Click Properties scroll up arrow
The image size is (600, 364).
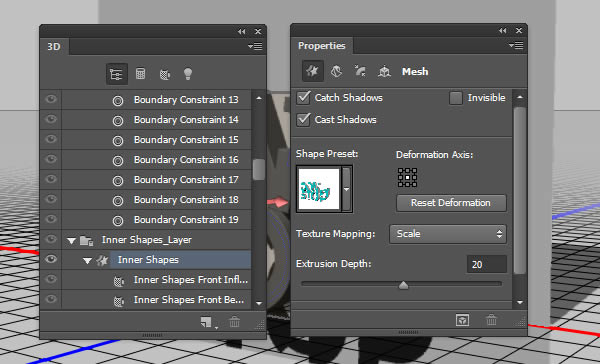pos(520,97)
